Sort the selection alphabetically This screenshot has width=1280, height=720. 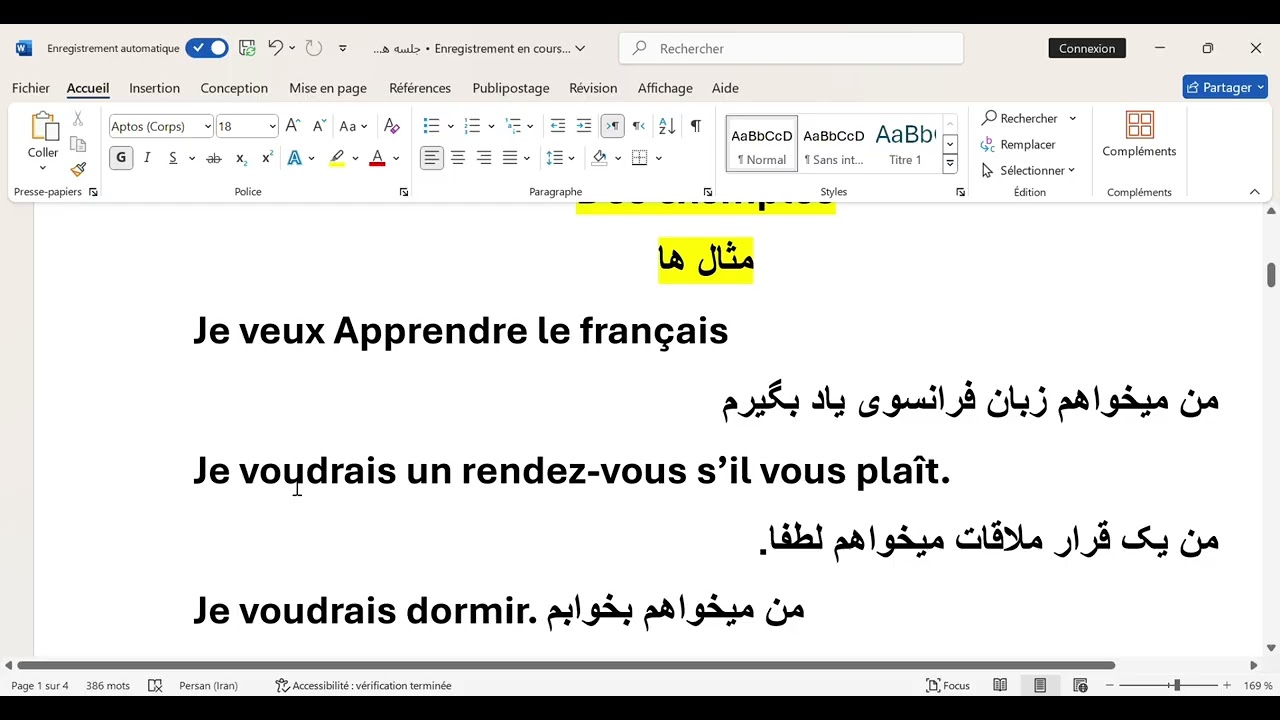tap(667, 126)
